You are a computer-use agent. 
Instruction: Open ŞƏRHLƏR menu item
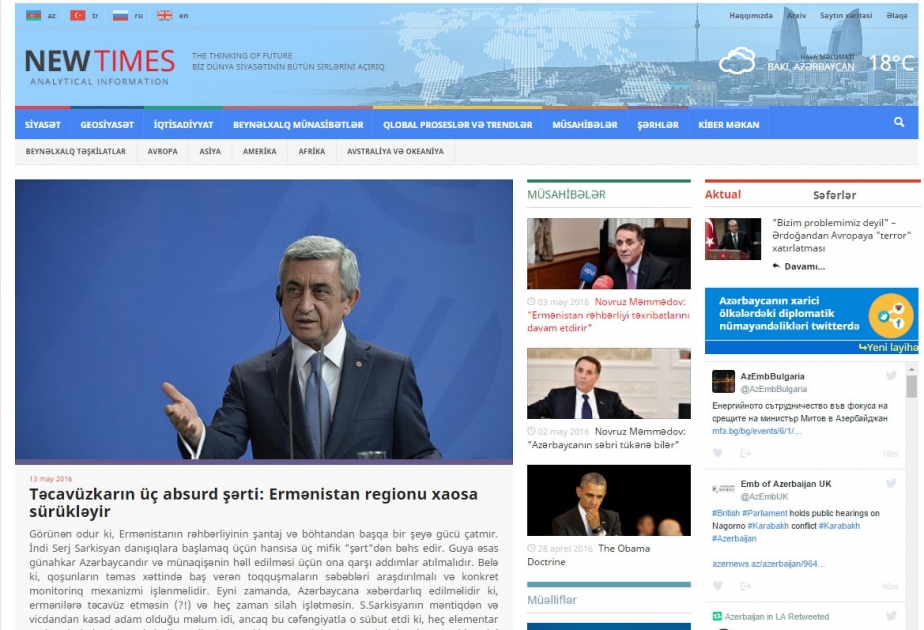658,125
